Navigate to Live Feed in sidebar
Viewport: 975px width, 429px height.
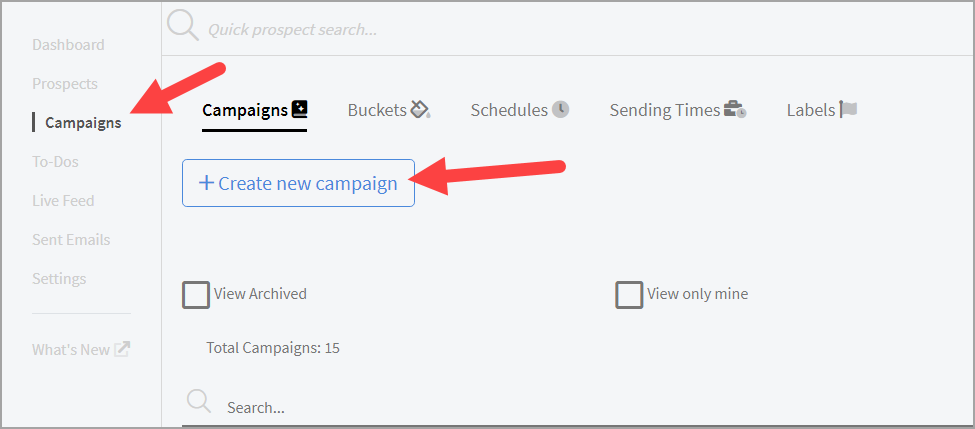pos(63,201)
